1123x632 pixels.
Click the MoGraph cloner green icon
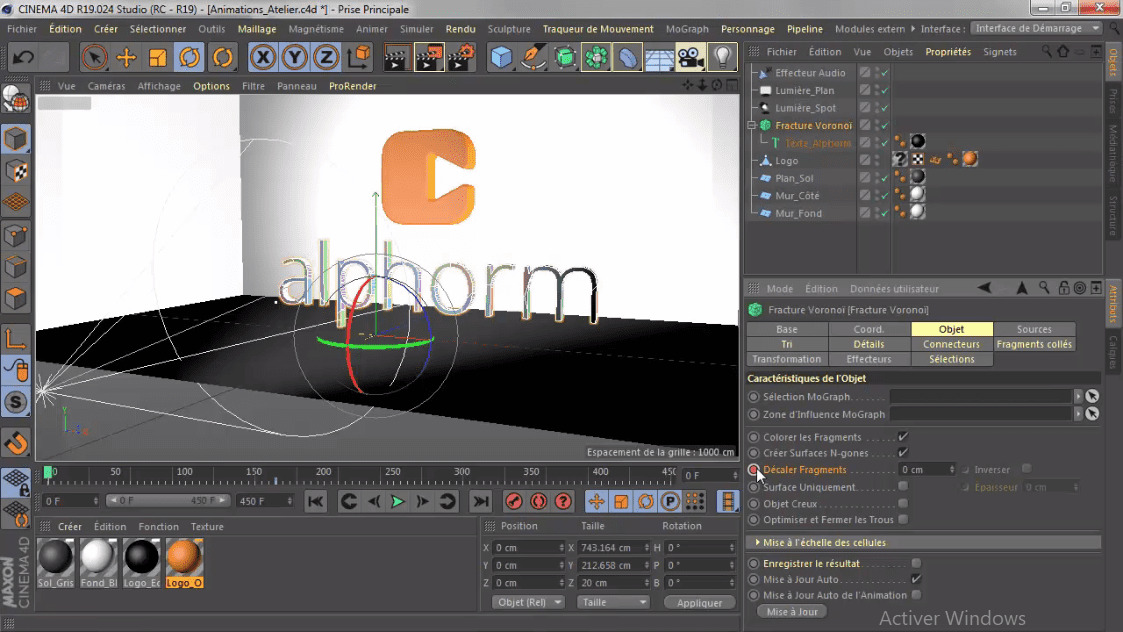[x=596, y=57]
